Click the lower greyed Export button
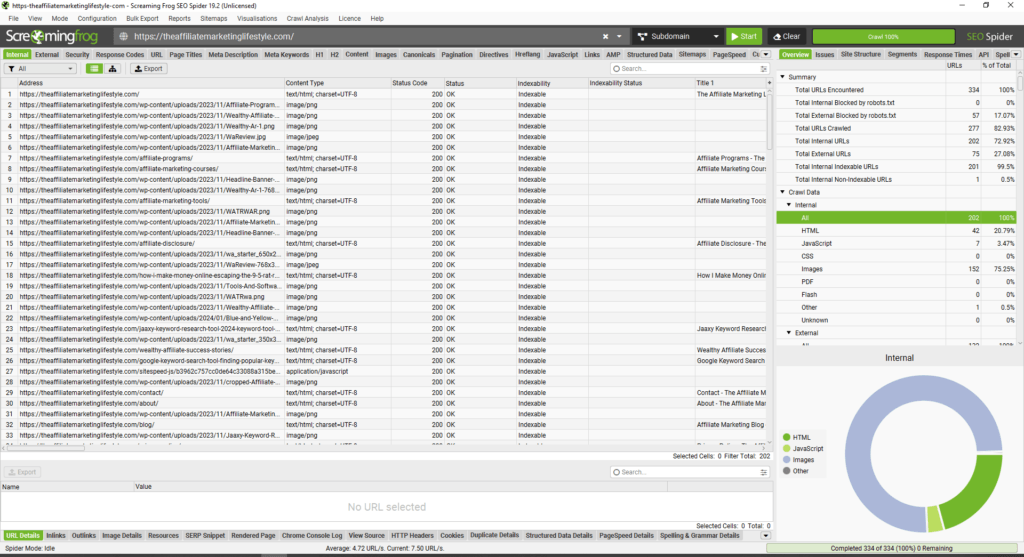Image resolution: width=1024 pixels, height=557 pixels. point(22,472)
